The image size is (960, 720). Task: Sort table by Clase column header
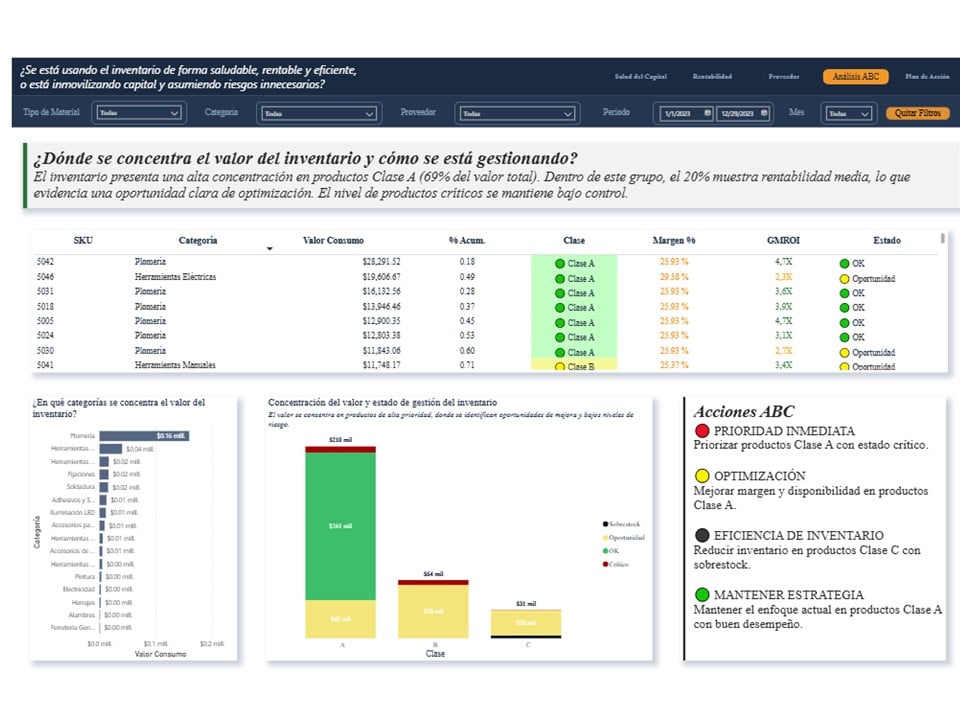point(574,241)
